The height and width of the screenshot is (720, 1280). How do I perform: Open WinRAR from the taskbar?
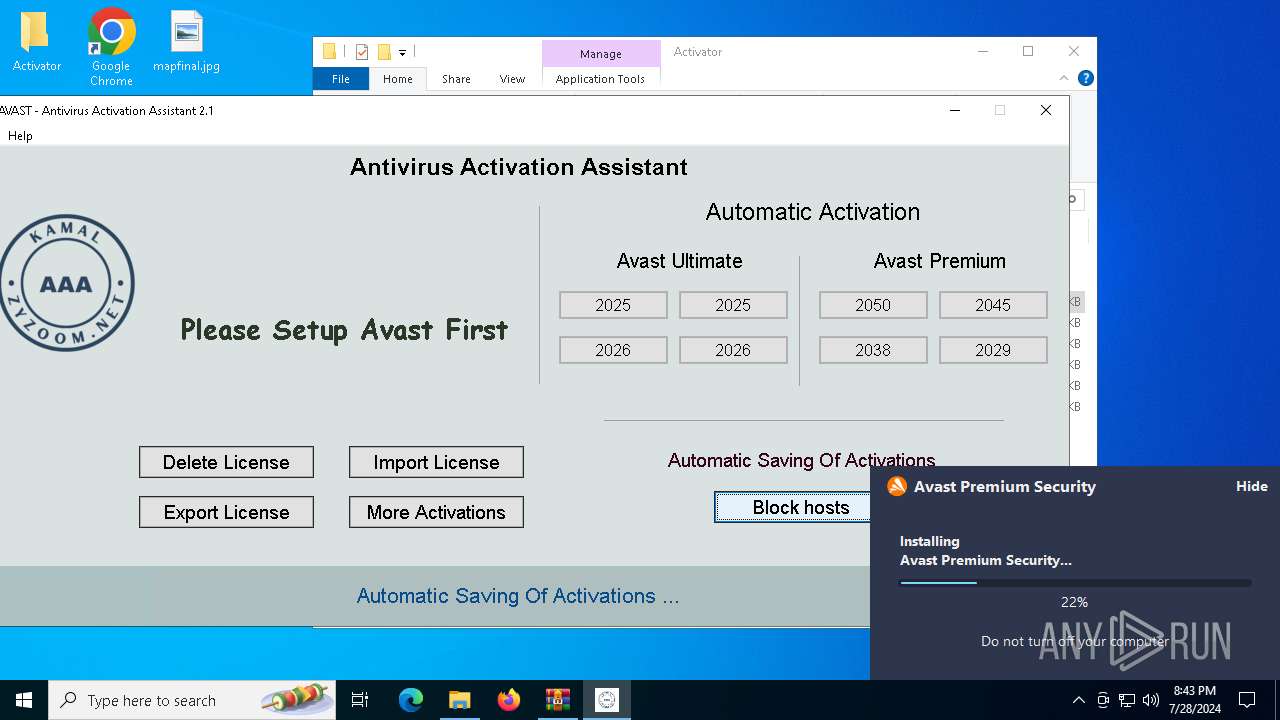pos(557,700)
